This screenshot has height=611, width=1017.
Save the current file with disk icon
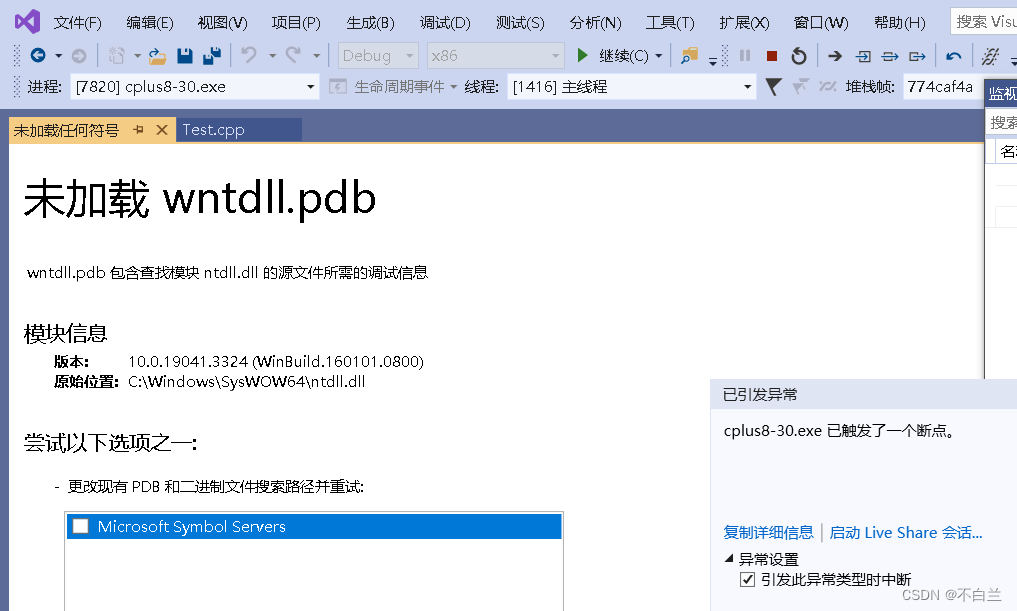pyautogui.click(x=185, y=56)
